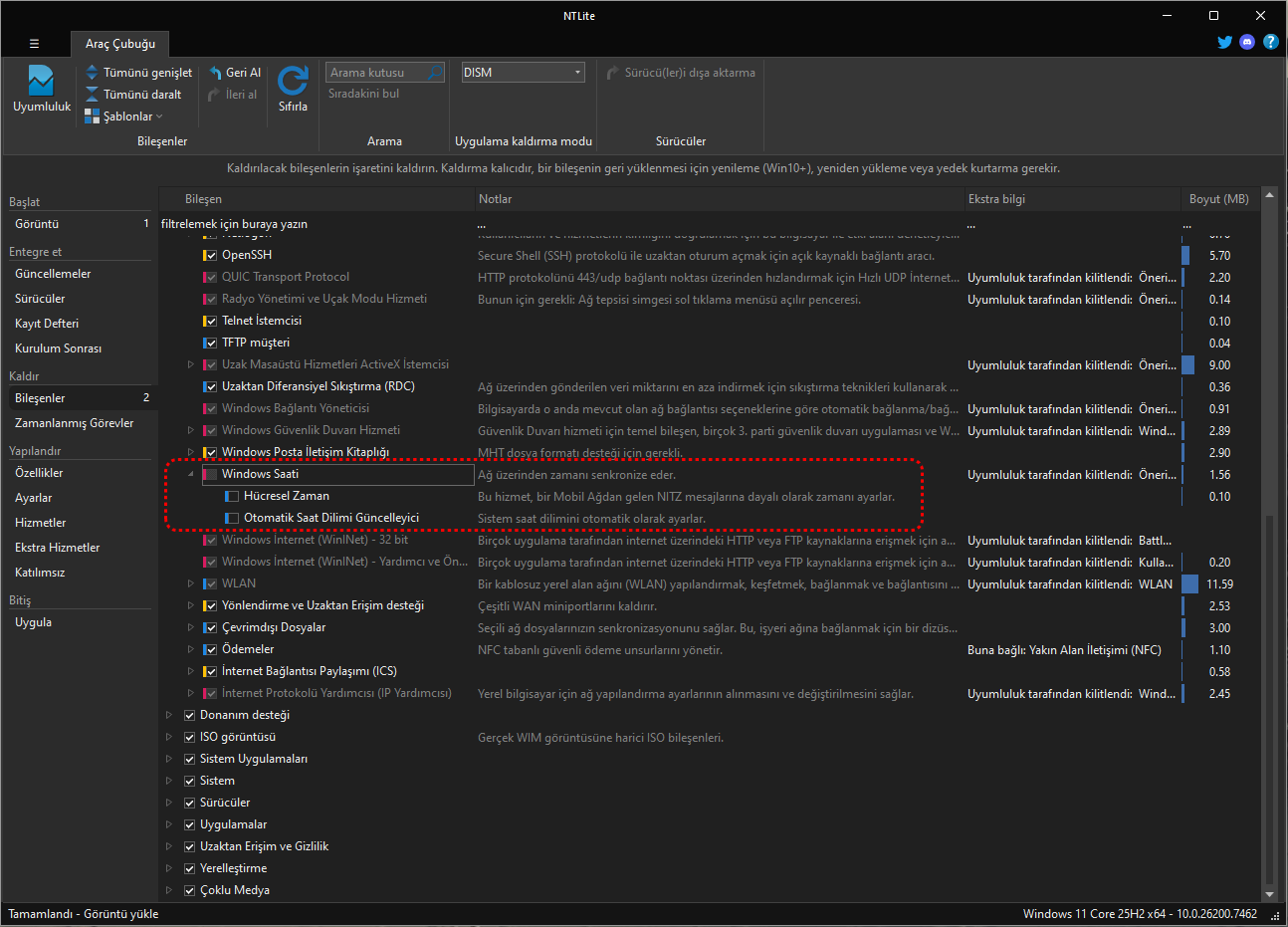Go to Kayıt Defteri in sidebar
Screen dimensions: 1288x927
80,324
